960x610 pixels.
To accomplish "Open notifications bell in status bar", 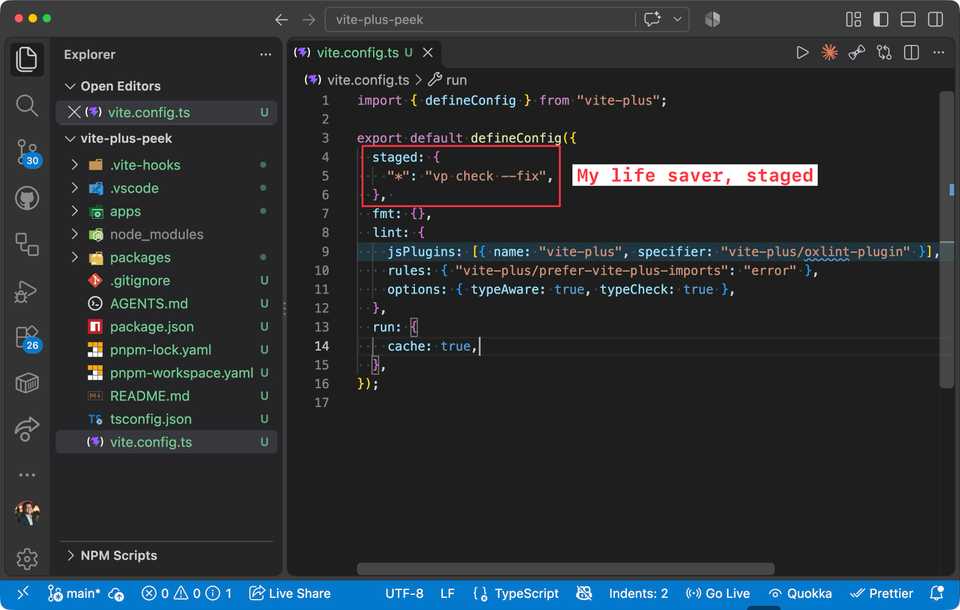I will [937, 593].
